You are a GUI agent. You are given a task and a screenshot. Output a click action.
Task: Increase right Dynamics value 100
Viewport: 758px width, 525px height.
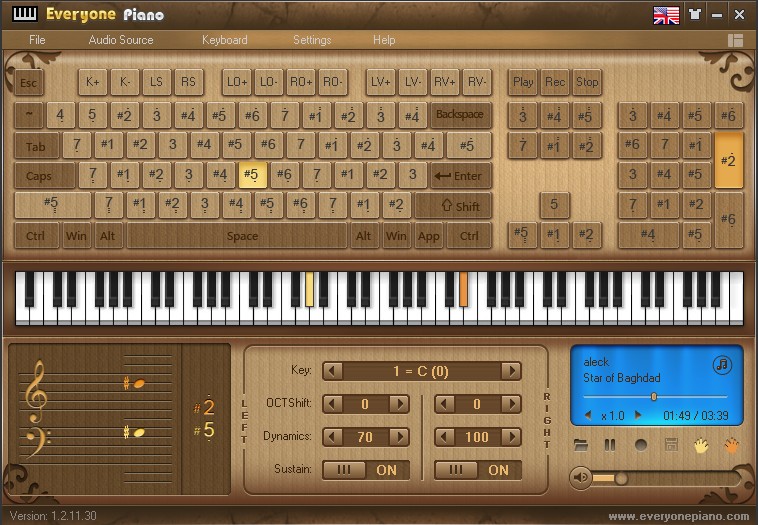coord(511,437)
